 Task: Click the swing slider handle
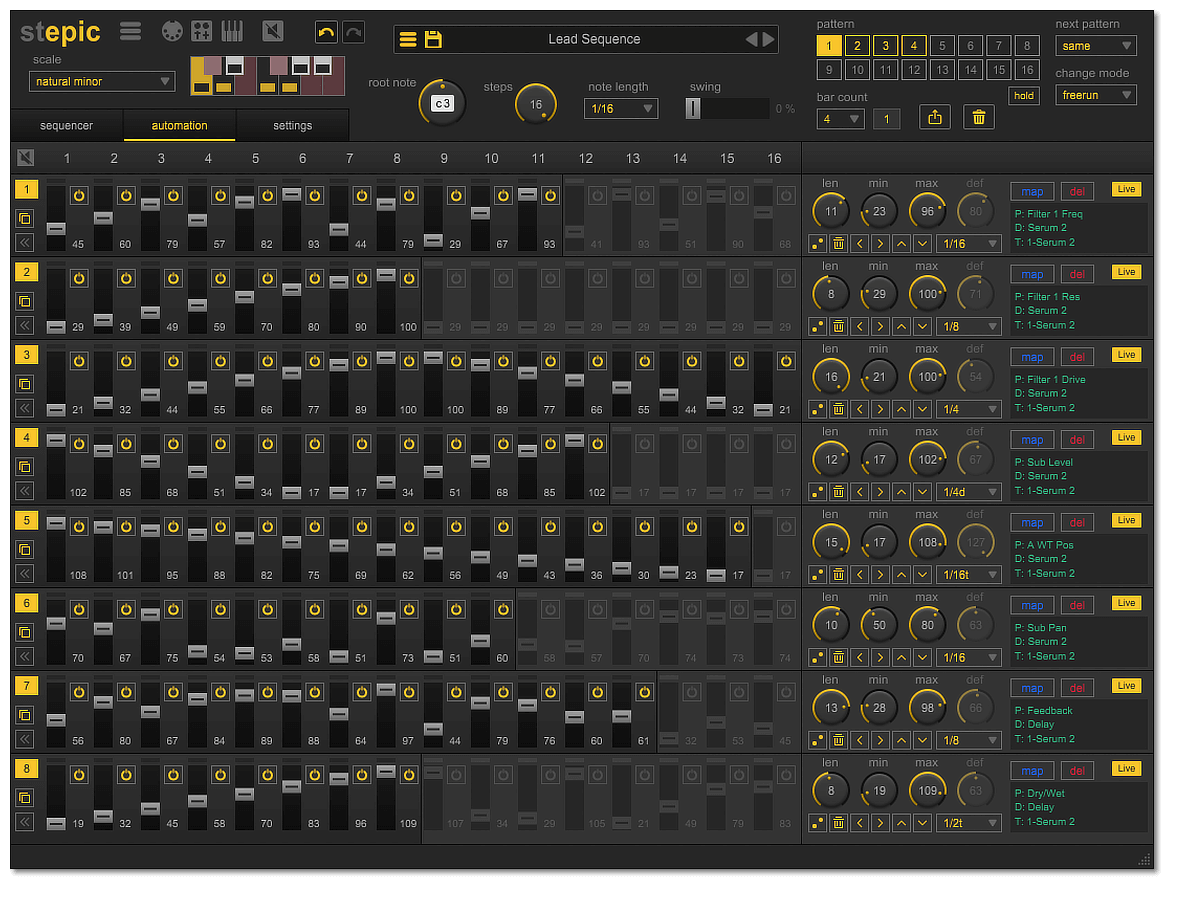tap(693, 109)
